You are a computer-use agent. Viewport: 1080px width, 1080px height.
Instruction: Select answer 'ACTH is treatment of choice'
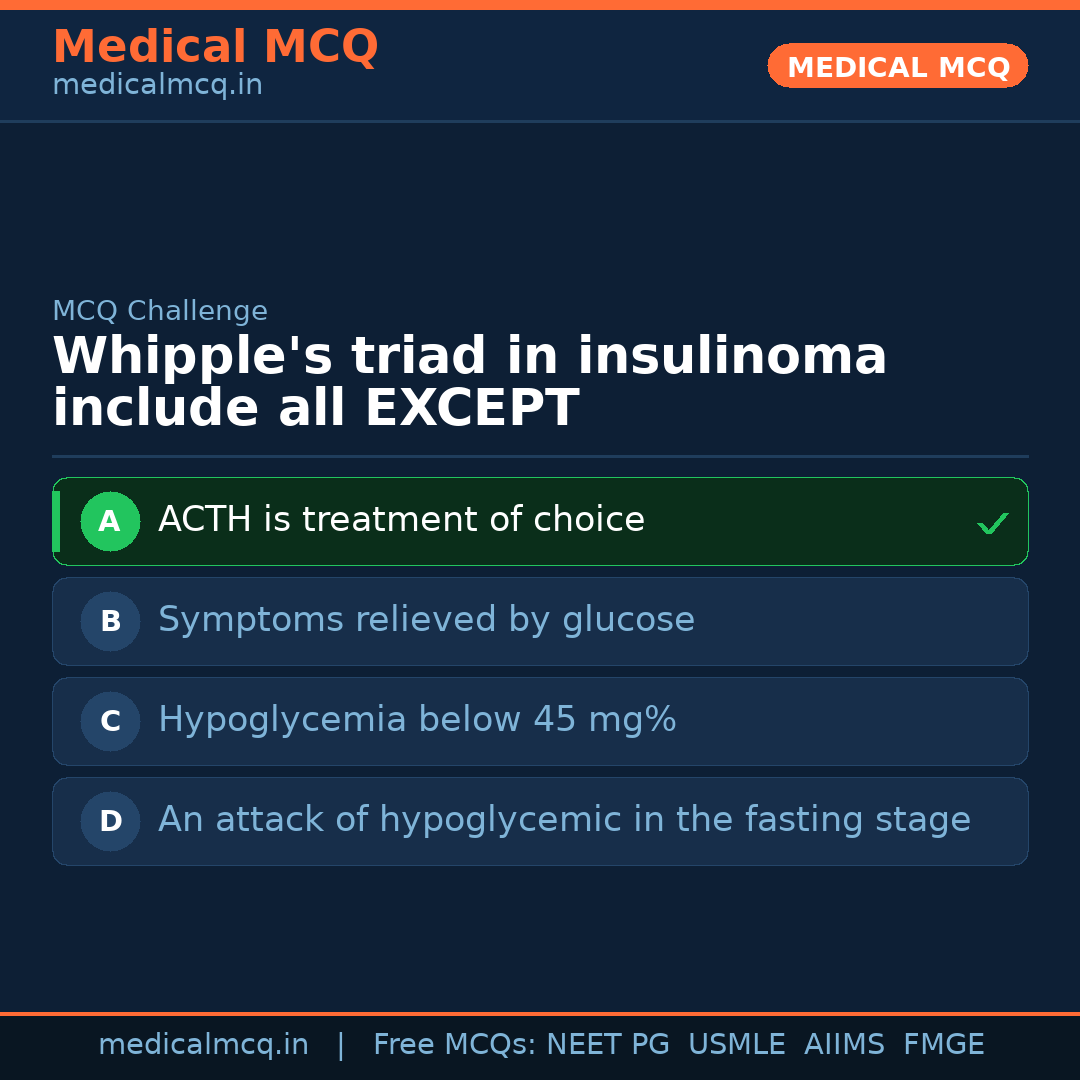pos(401,520)
